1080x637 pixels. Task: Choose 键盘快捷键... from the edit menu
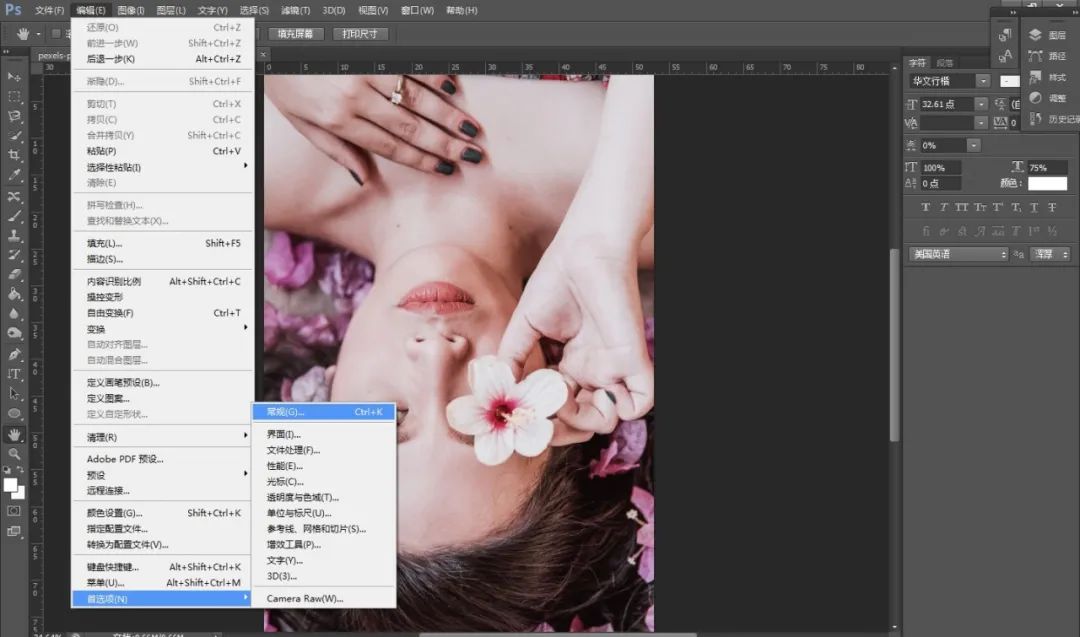[163, 567]
